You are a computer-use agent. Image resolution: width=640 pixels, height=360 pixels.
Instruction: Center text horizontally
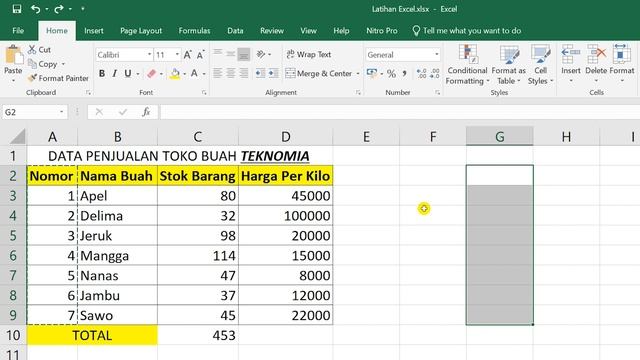tap(231, 73)
